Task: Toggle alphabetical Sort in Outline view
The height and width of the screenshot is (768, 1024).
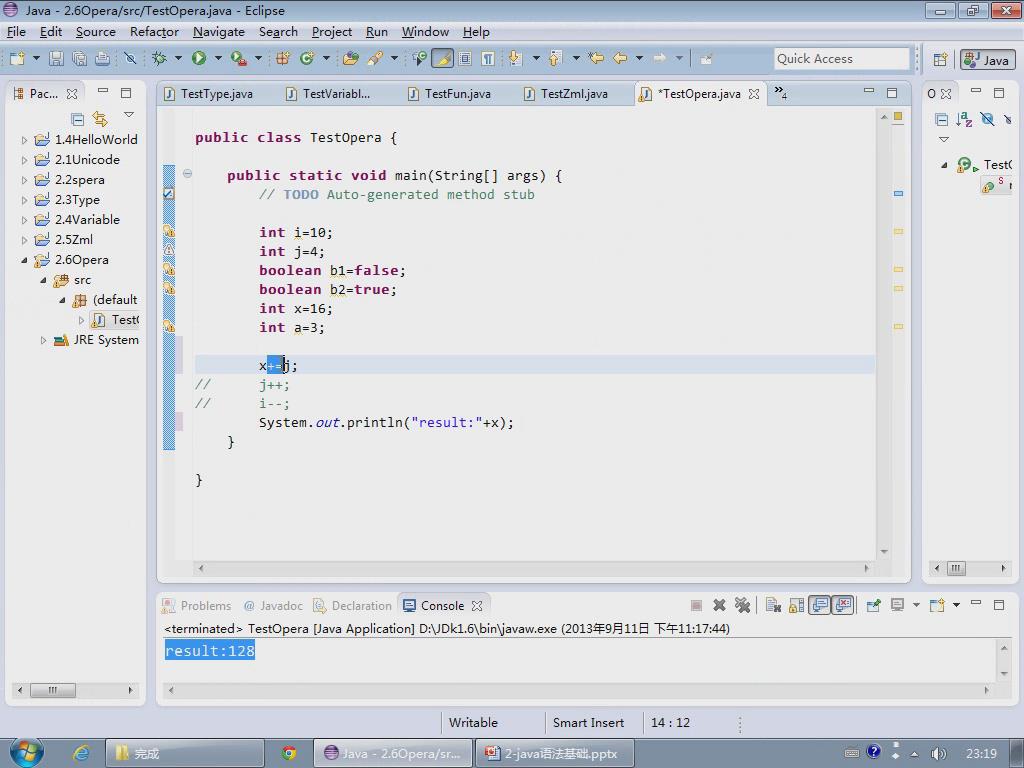Action: [x=964, y=120]
